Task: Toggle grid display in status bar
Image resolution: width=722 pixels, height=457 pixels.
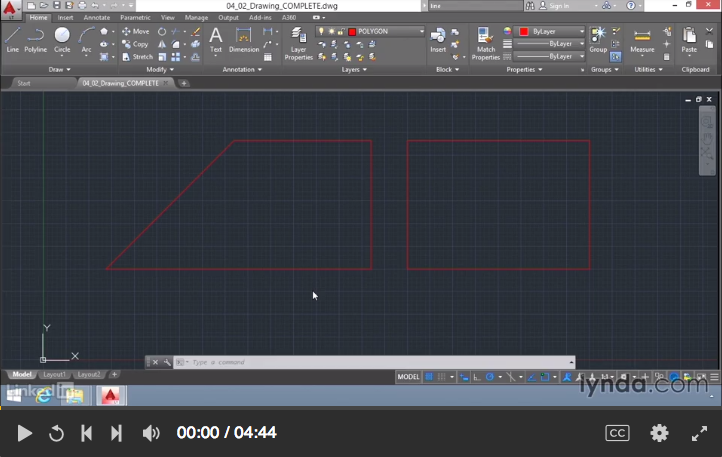Action: pos(430,377)
